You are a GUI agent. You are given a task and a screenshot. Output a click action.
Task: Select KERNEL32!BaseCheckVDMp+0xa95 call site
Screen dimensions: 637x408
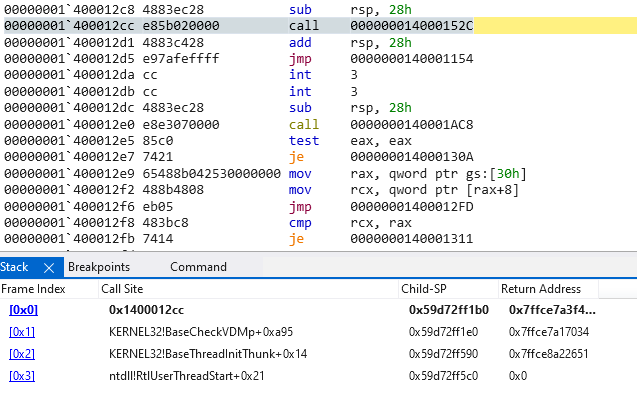tap(201, 332)
